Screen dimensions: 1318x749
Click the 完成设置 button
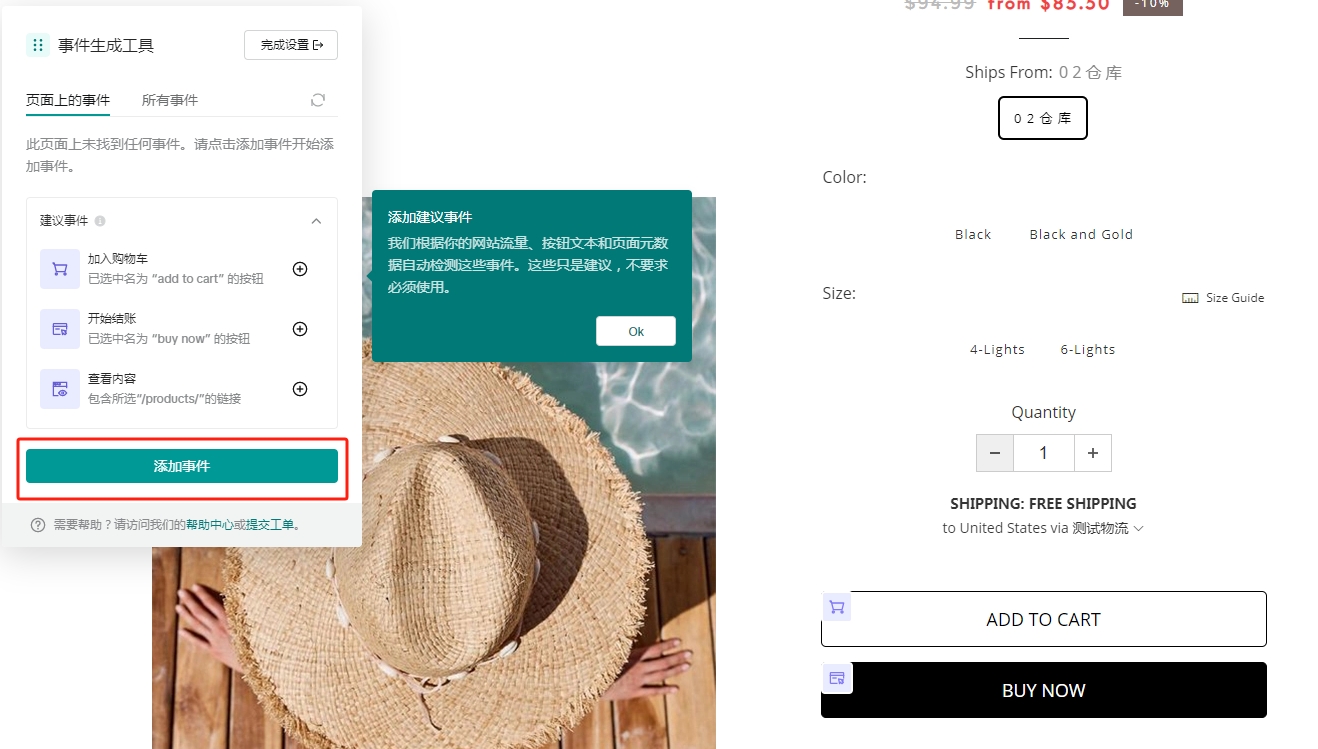pyautogui.click(x=291, y=45)
